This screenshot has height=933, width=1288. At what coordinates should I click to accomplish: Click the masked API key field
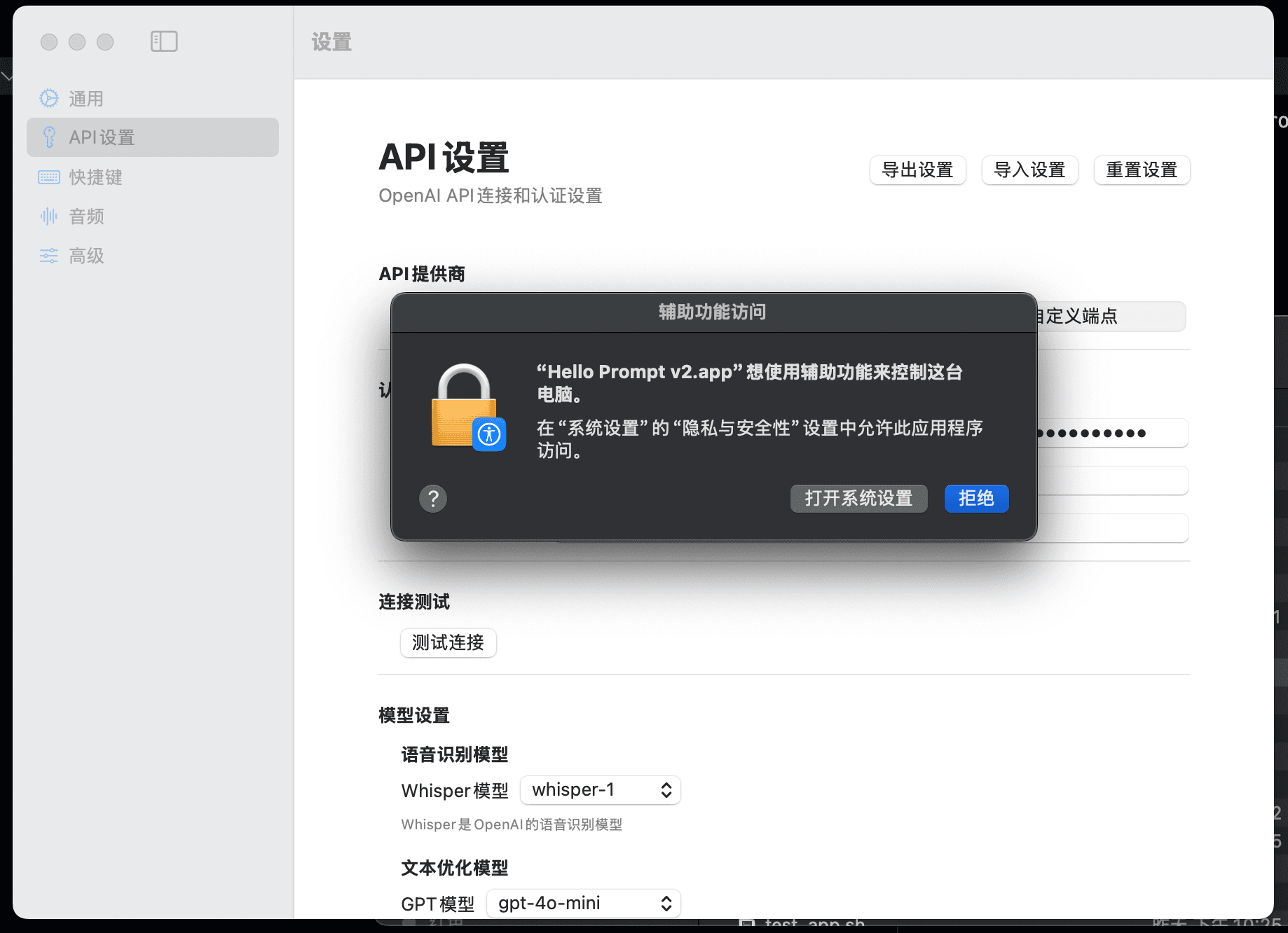click(x=1112, y=433)
